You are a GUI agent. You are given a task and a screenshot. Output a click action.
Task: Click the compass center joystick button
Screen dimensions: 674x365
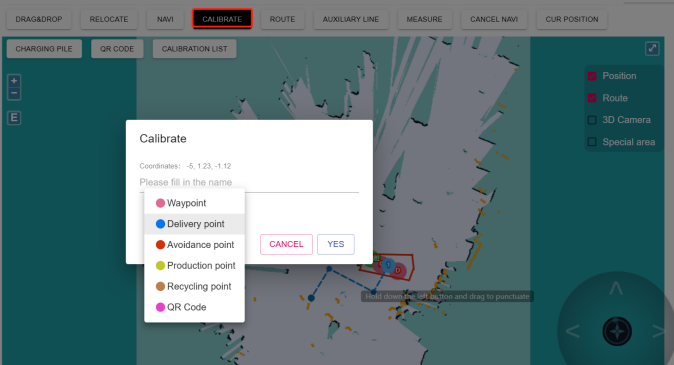(x=617, y=331)
